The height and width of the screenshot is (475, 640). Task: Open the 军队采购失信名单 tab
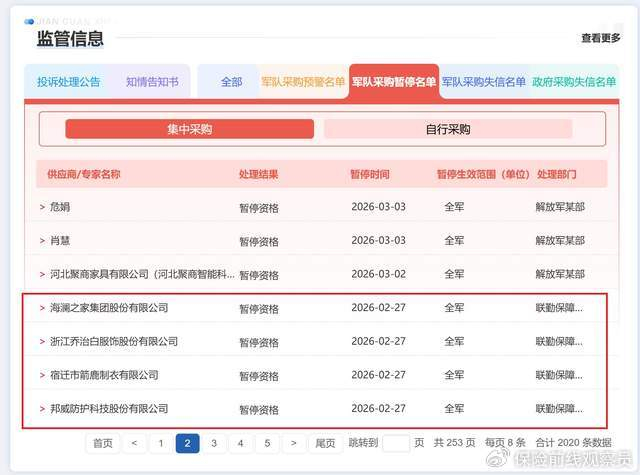click(484, 82)
